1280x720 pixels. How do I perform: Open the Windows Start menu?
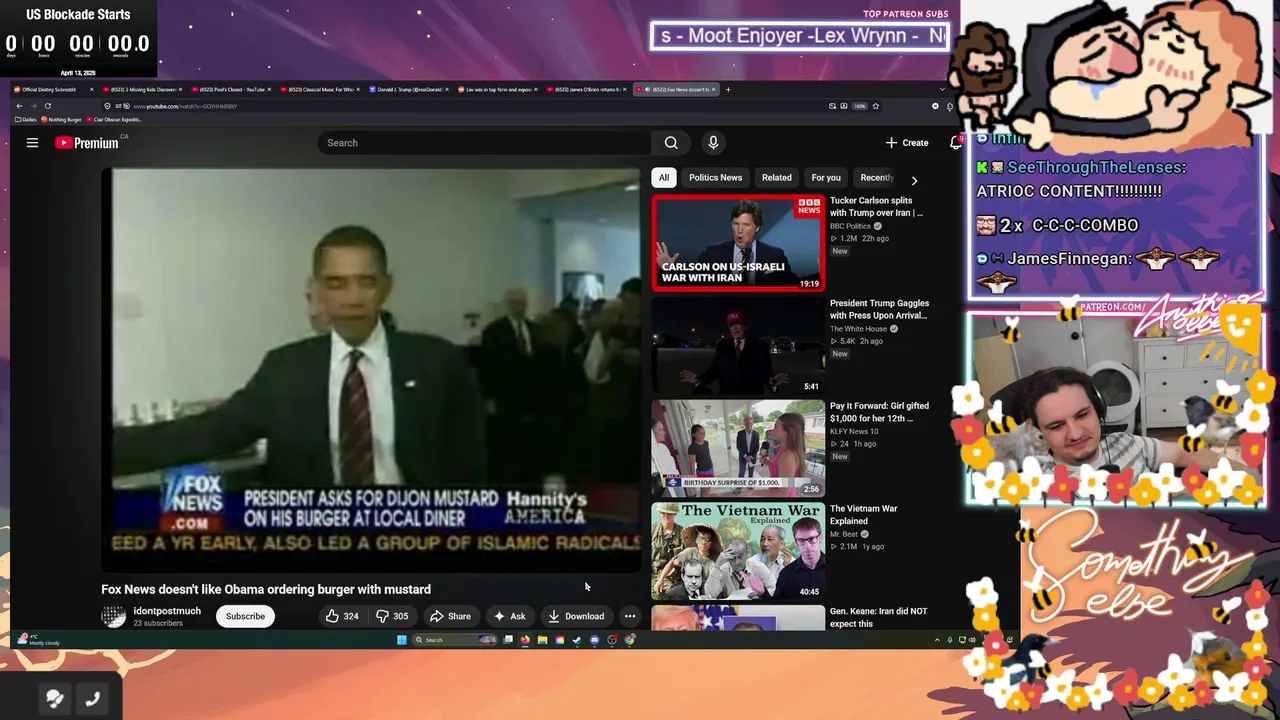click(402, 640)
